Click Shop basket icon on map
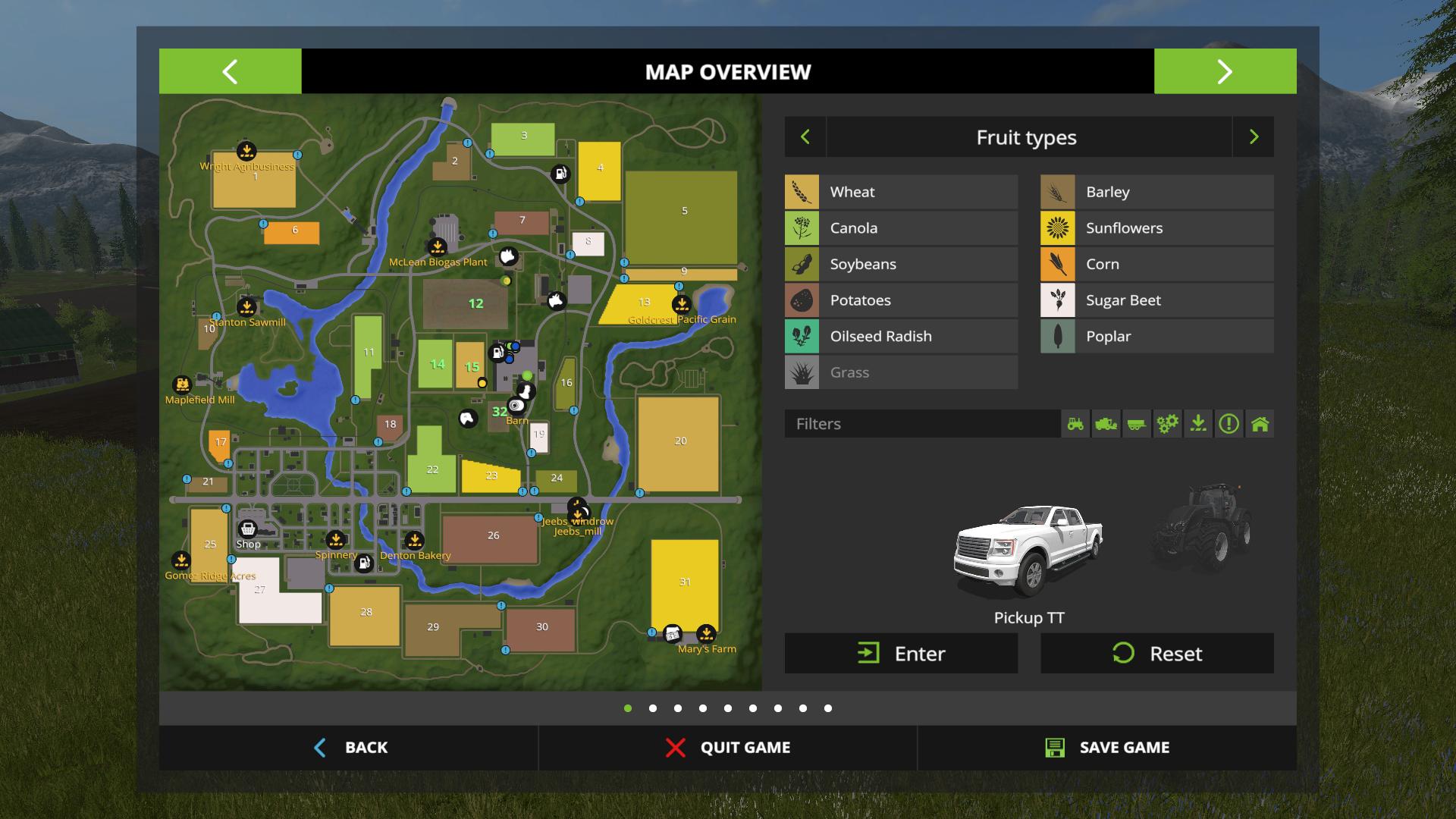 click(x=248, y=529)
